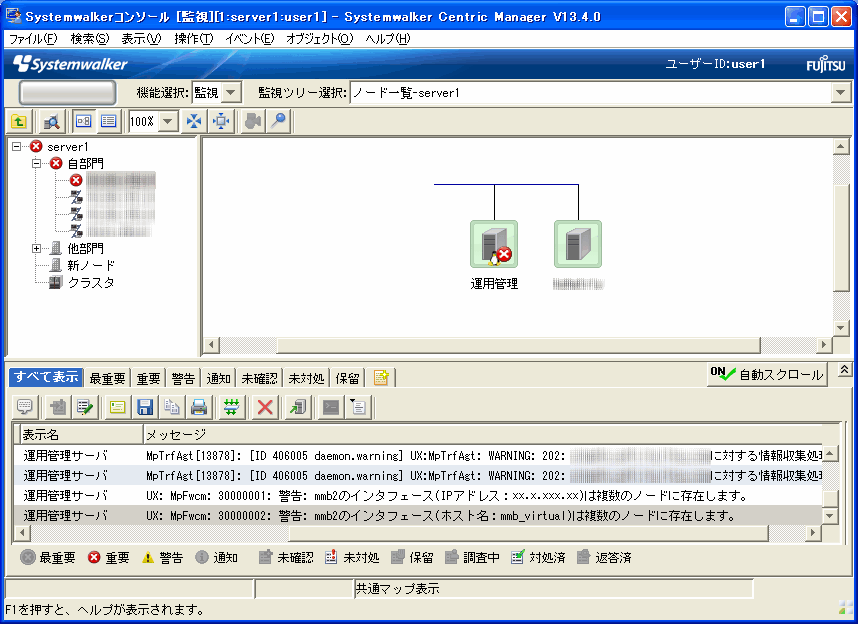Viewport: 858px width, 624px height.
Task: Select the 重要 tab
Action: (148, 378)
